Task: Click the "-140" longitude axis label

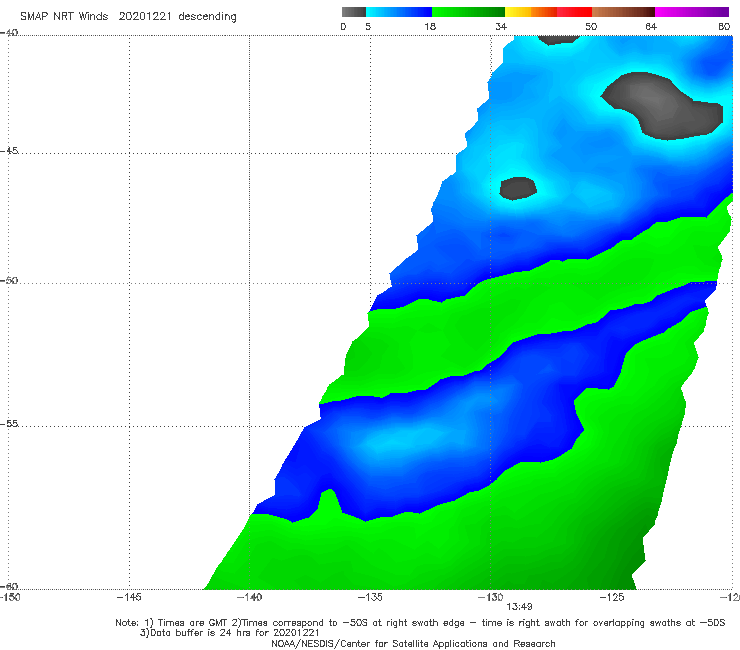Action: pyautogui.click(x=249, y=597)
